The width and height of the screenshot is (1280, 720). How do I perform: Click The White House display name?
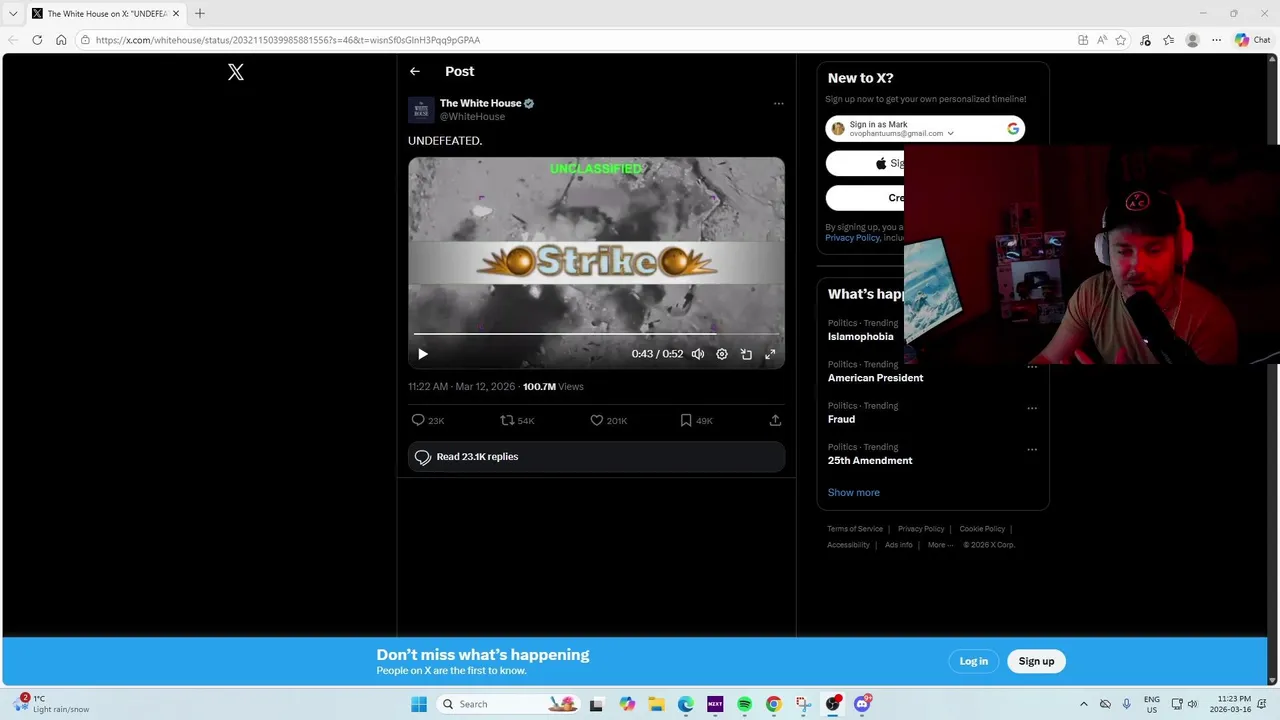[x=480, y=103]
